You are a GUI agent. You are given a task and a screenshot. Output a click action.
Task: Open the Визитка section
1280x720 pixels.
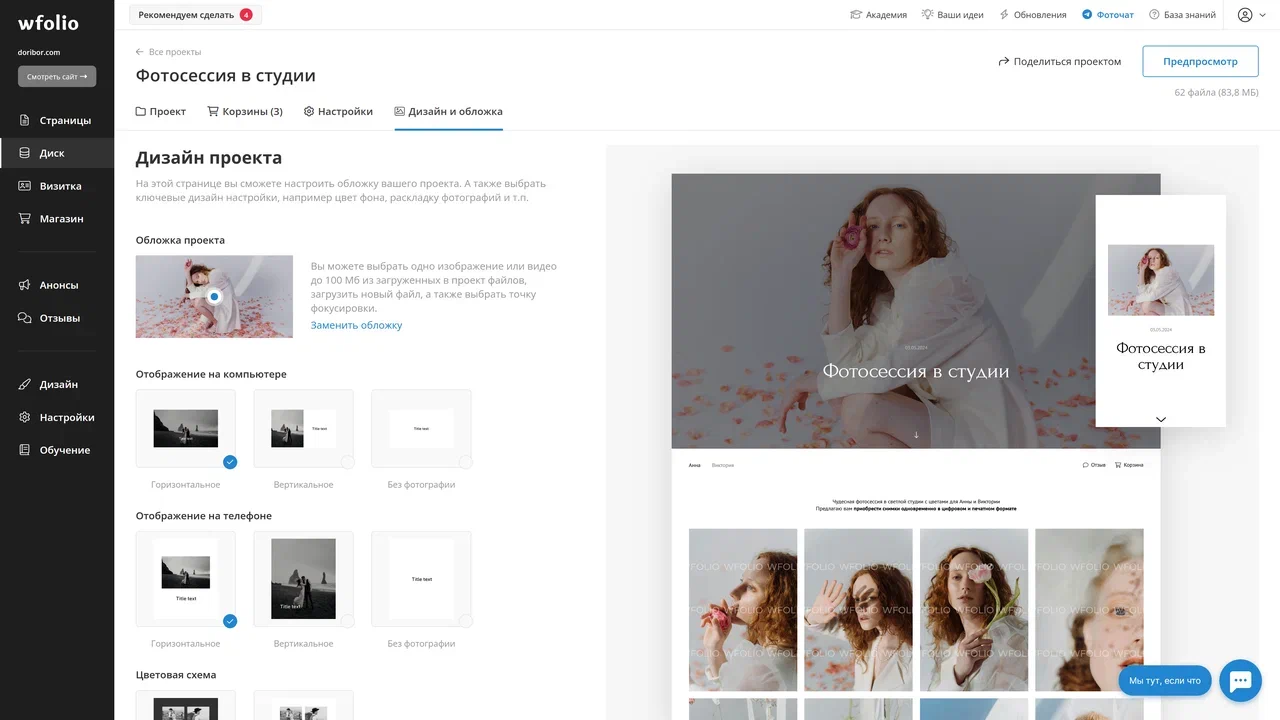click(x=59, y=185)
